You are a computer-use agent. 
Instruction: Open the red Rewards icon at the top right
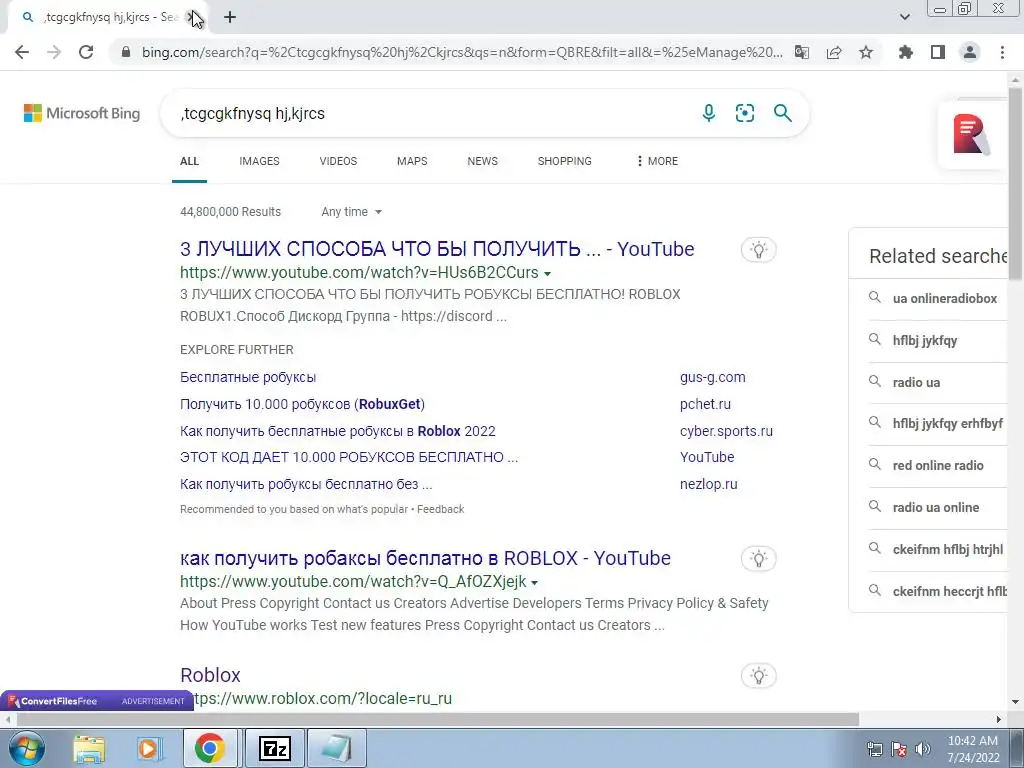(x=971, y=135)
